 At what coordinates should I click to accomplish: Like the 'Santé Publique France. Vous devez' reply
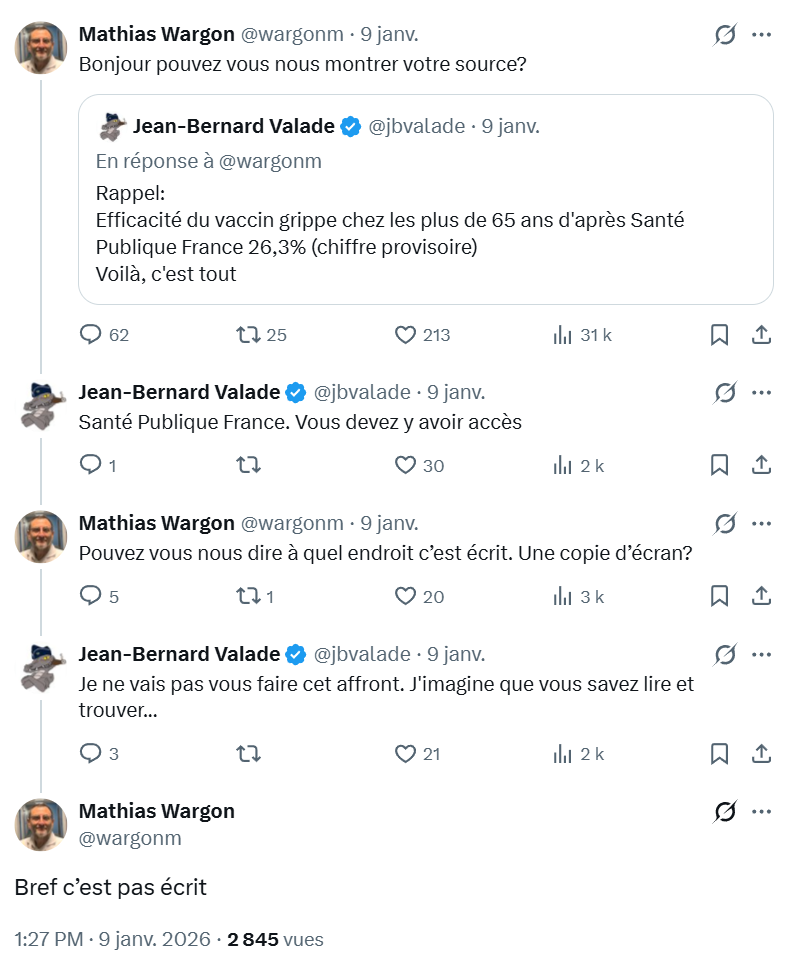pos(405,465)
